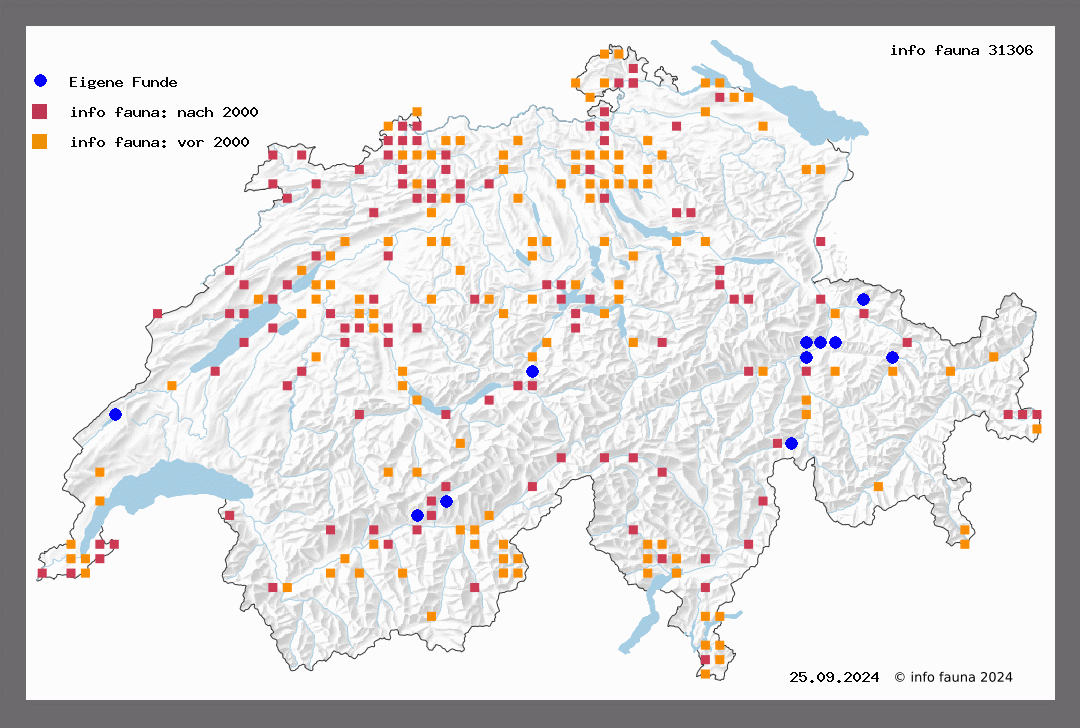Select the easternmost blue dot marker

tap(892, 357)
